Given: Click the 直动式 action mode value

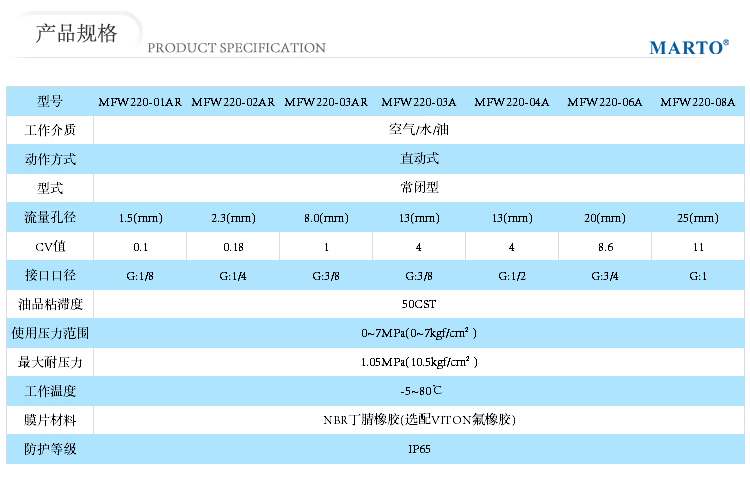Looking at the screenshot, I should point(419,159).
